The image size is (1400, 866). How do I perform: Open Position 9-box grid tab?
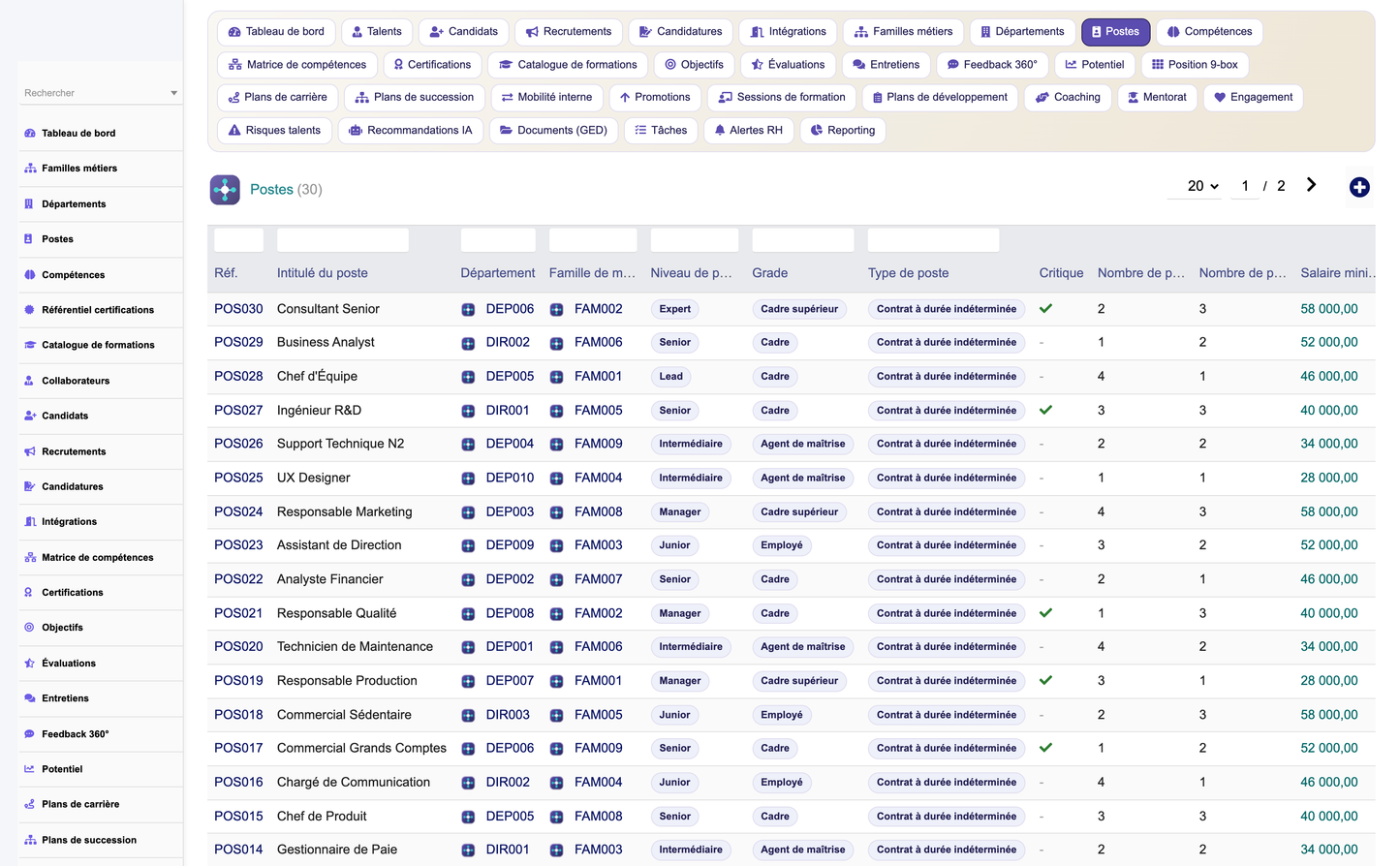(x=1195, y=65)
